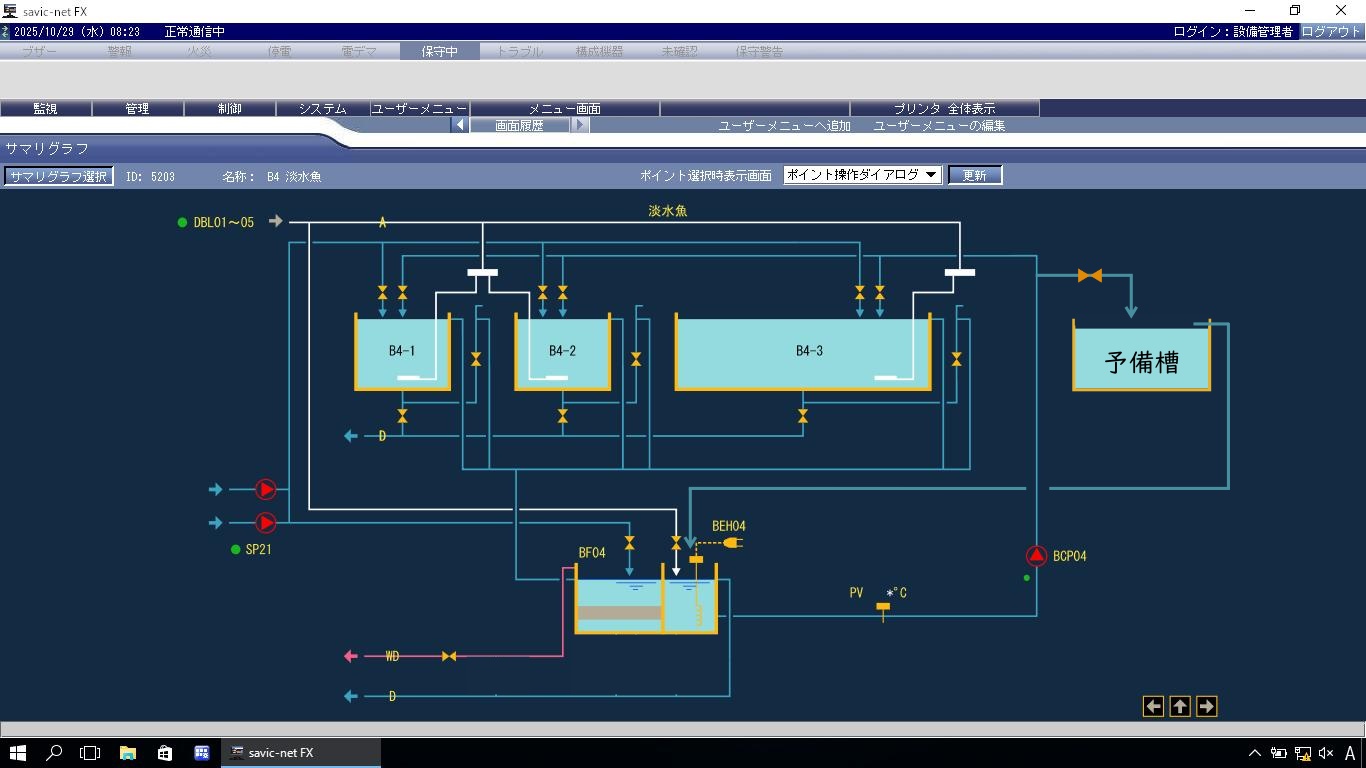Click the right arrow navigation icon
Screen dimensions: 1366x768
(x=1206, y=706)
